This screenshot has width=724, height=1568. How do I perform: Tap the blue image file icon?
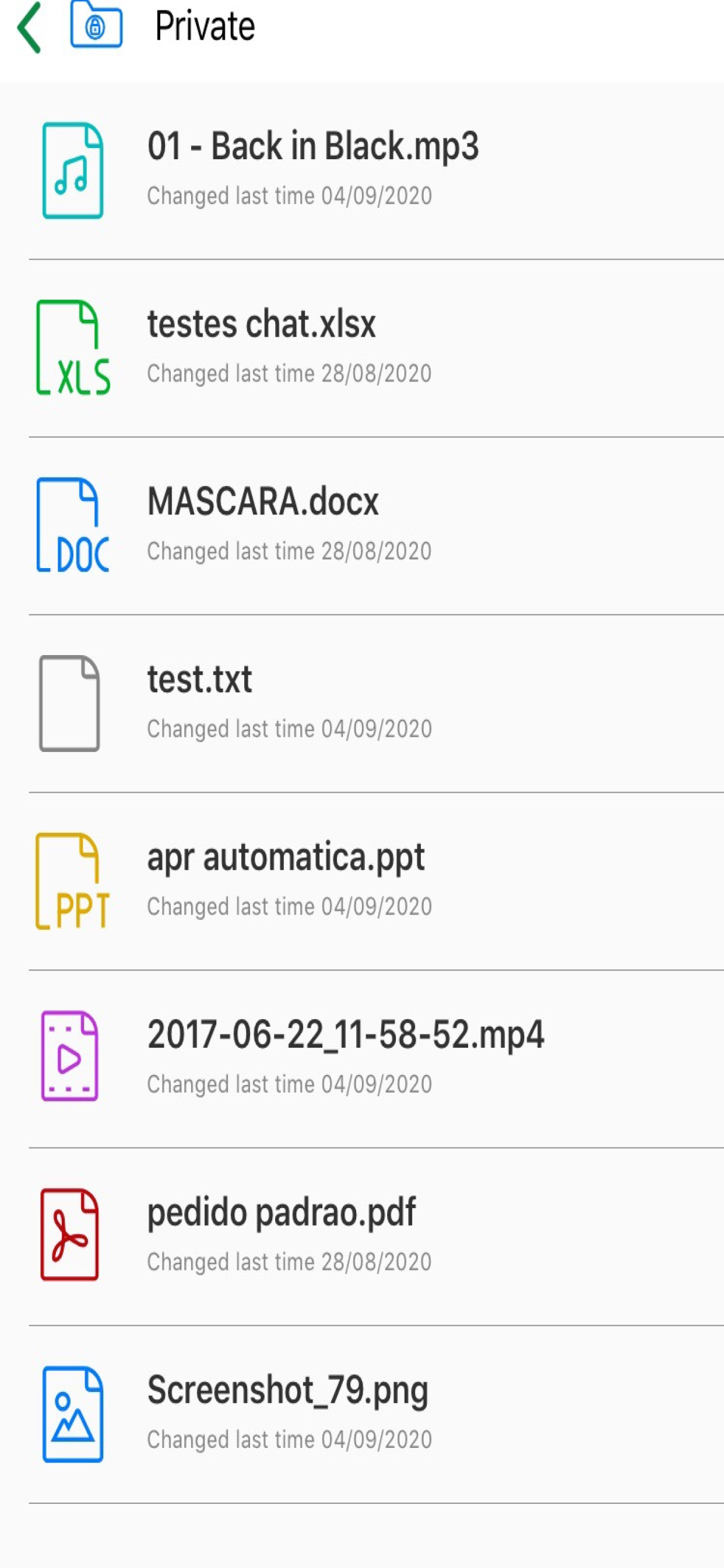[x=72, y=1414]
